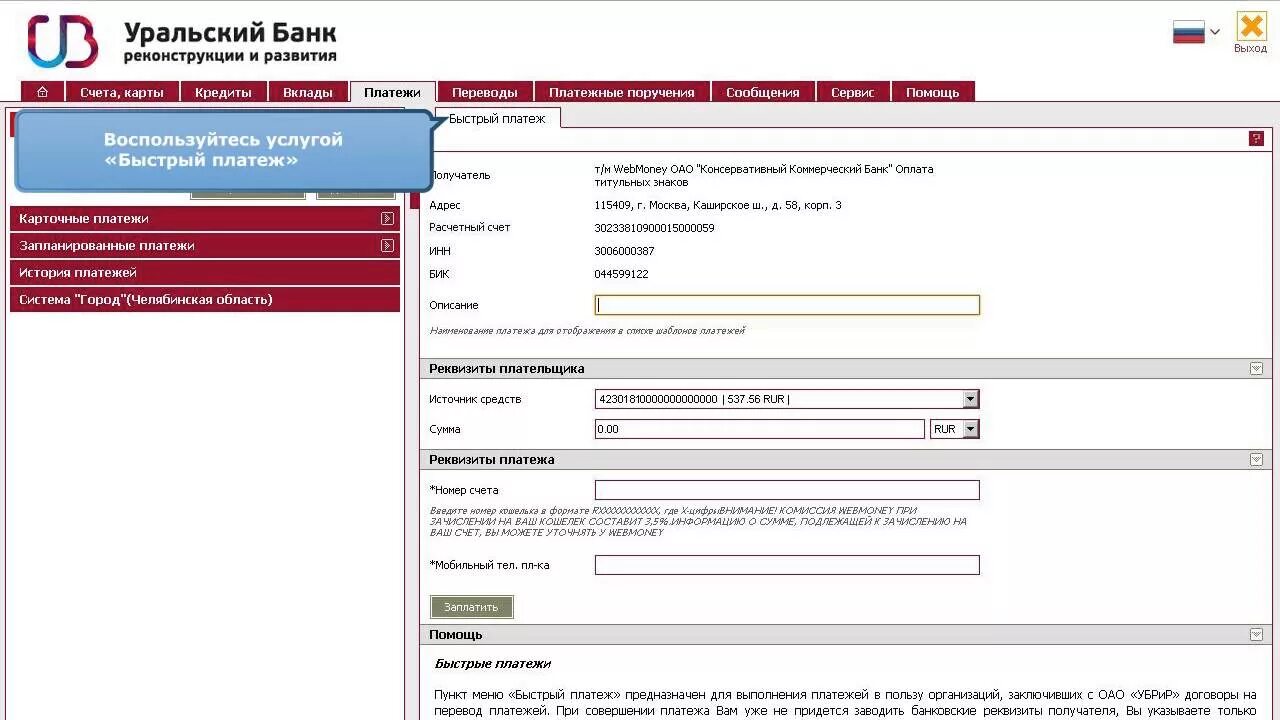Select the Платежи tab

point(392,92)
